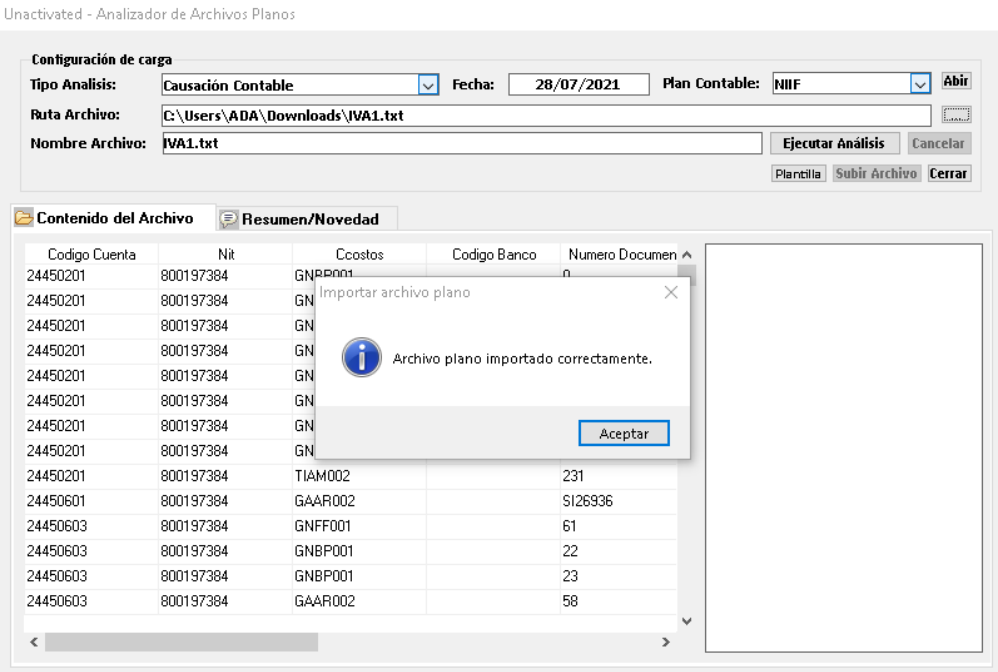Click the Plantilla button
This screenshot has width=998, height=672.
(800, 174)
